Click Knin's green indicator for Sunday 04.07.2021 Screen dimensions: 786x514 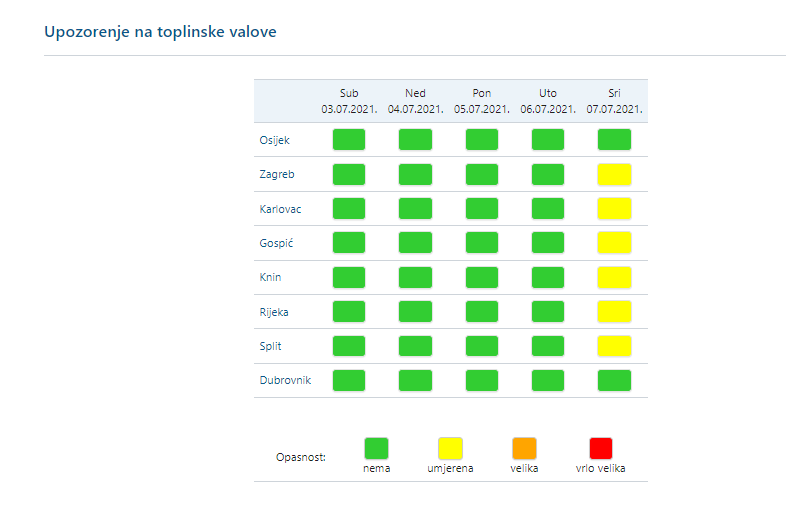click(x=415, y=277)
